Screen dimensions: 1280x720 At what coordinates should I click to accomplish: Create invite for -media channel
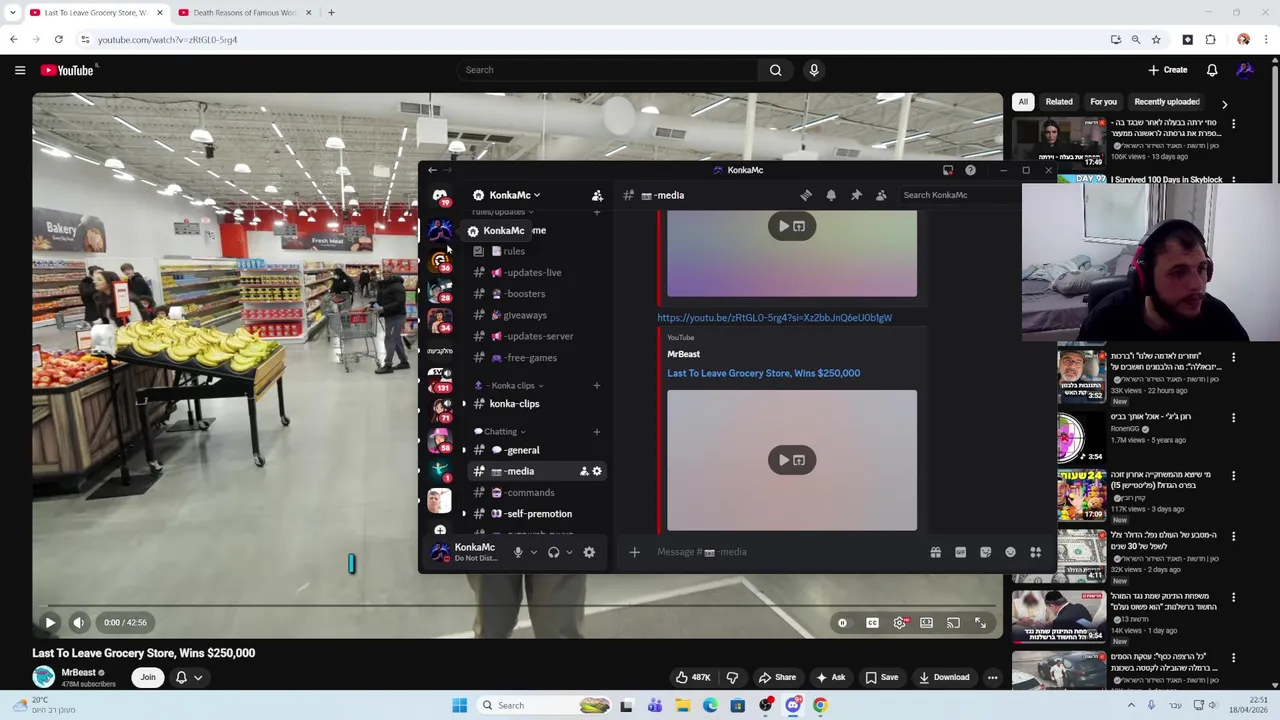coord(584,471)
